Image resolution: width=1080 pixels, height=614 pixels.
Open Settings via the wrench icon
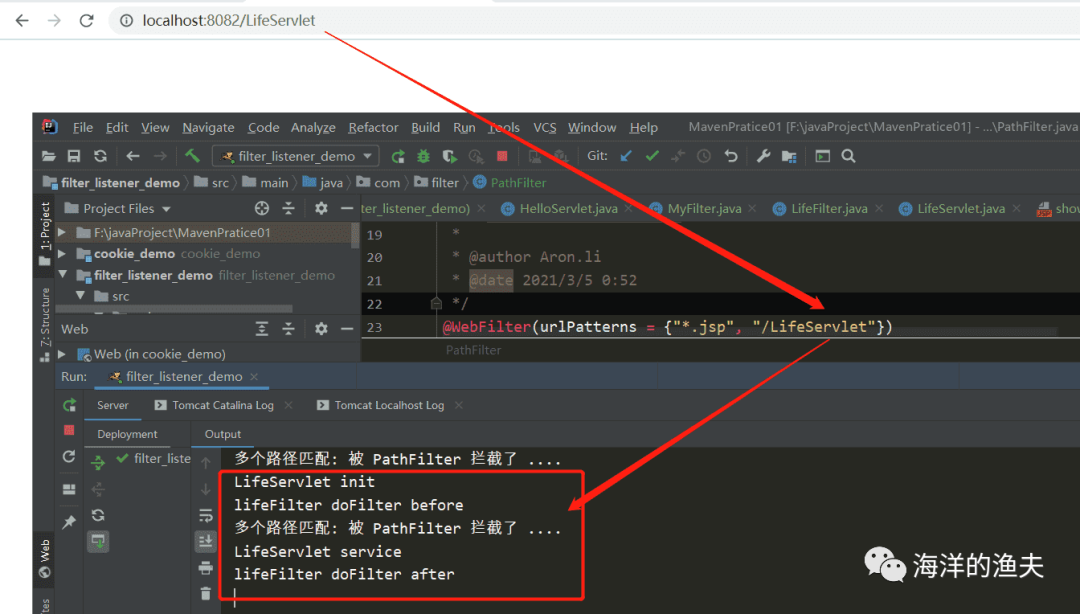(763, 156)
